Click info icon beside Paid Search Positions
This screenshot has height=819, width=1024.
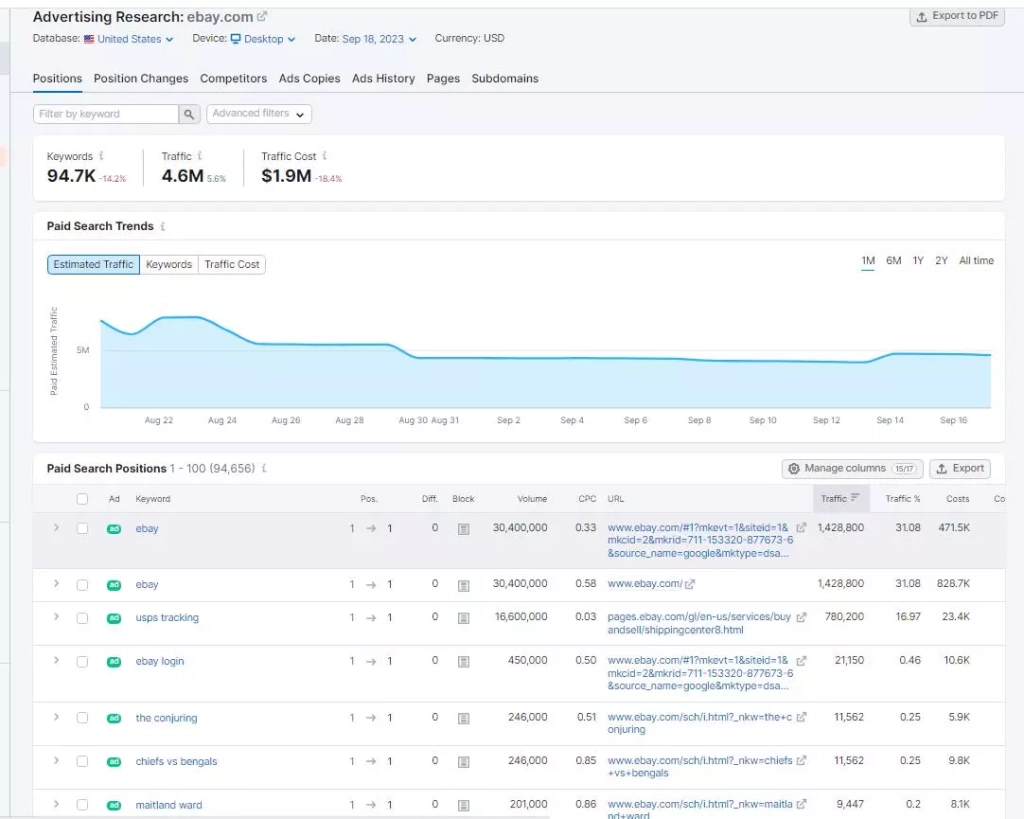264,468
